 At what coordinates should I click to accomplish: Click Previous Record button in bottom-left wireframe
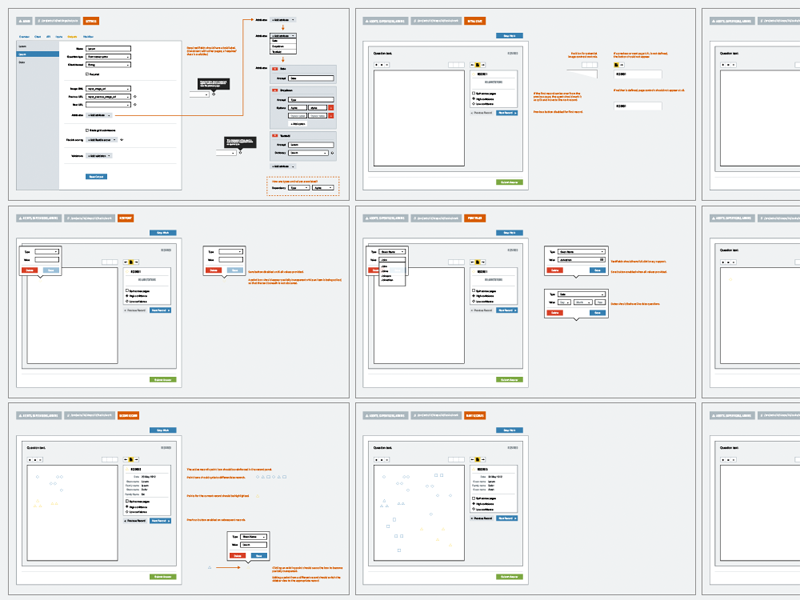pyautogui.click(x=135, y=520)
